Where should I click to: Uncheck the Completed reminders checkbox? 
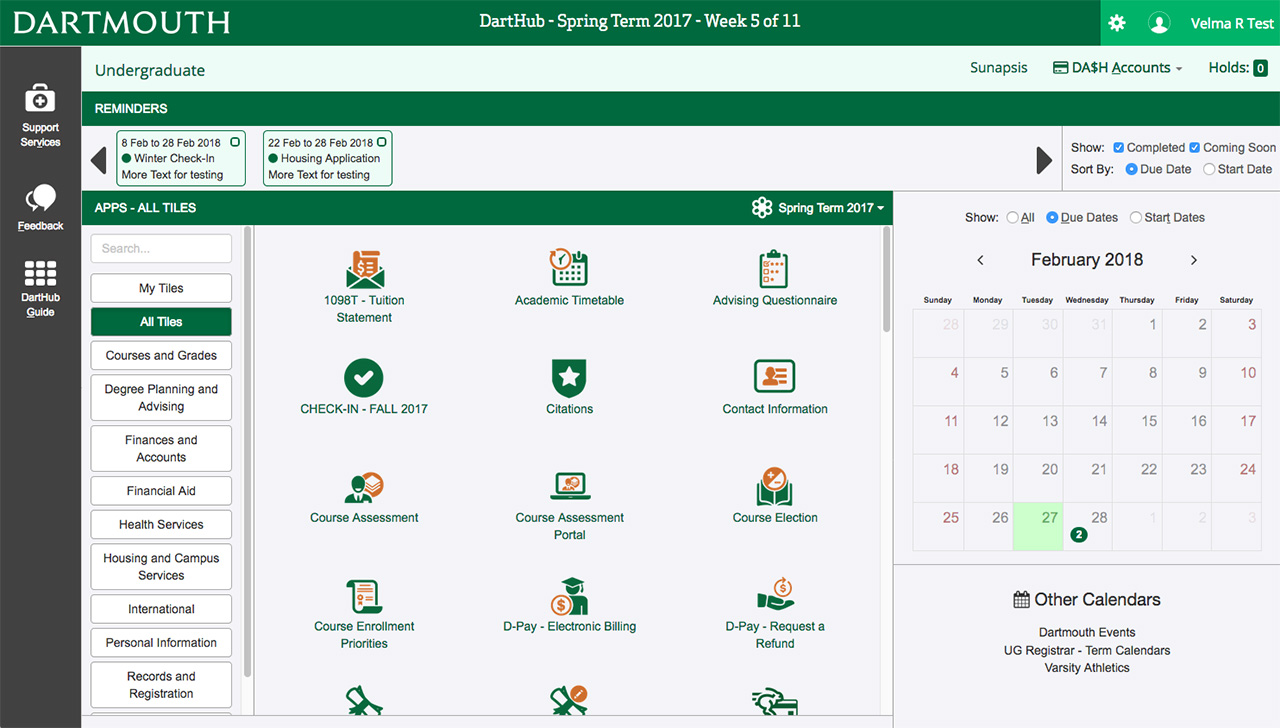coord(1119,147)
